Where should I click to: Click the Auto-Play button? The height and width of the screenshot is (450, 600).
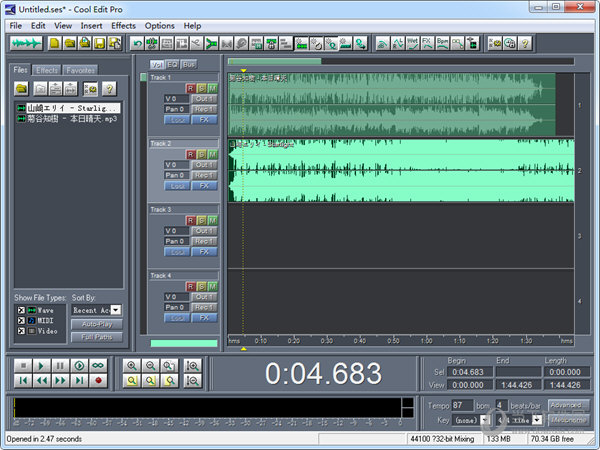click(97, 324)
